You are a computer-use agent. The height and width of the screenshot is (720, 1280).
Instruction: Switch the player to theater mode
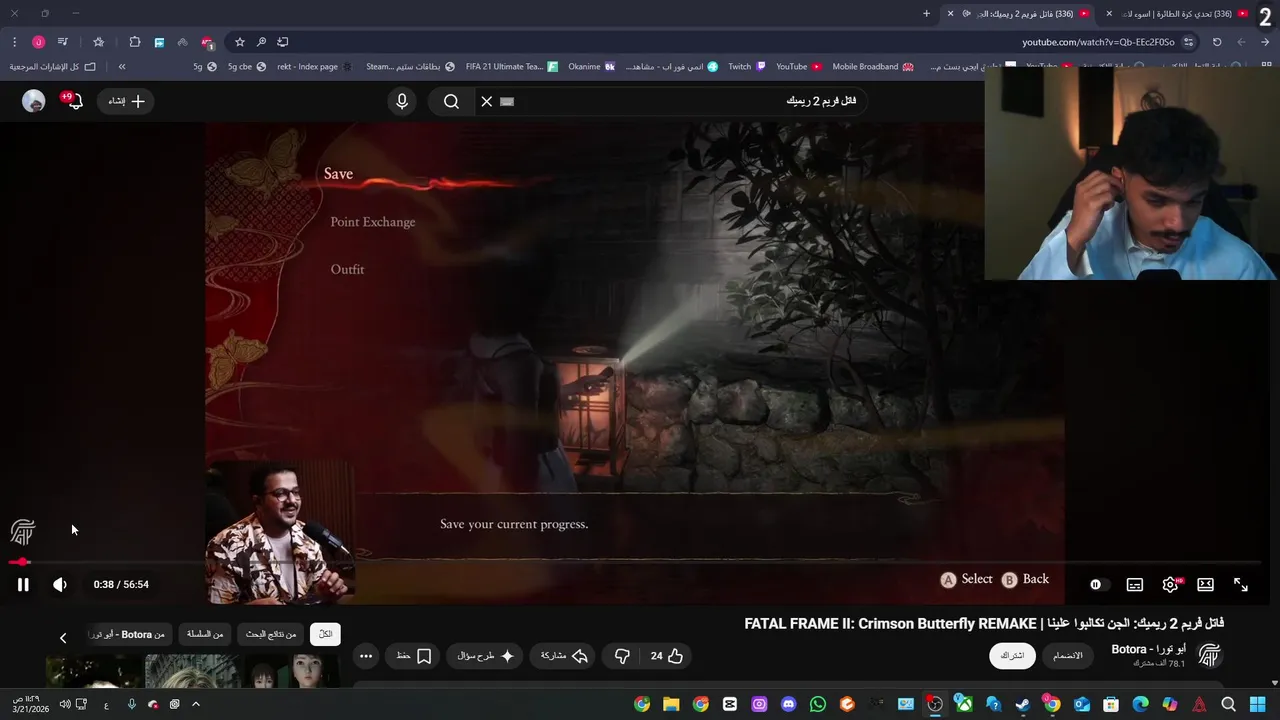1206,584
